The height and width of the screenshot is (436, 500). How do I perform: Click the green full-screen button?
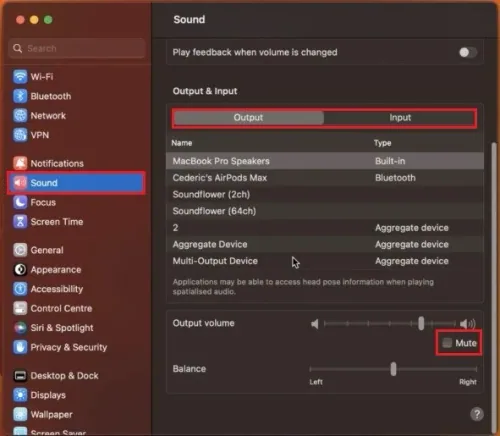click(x=48, y=20)
